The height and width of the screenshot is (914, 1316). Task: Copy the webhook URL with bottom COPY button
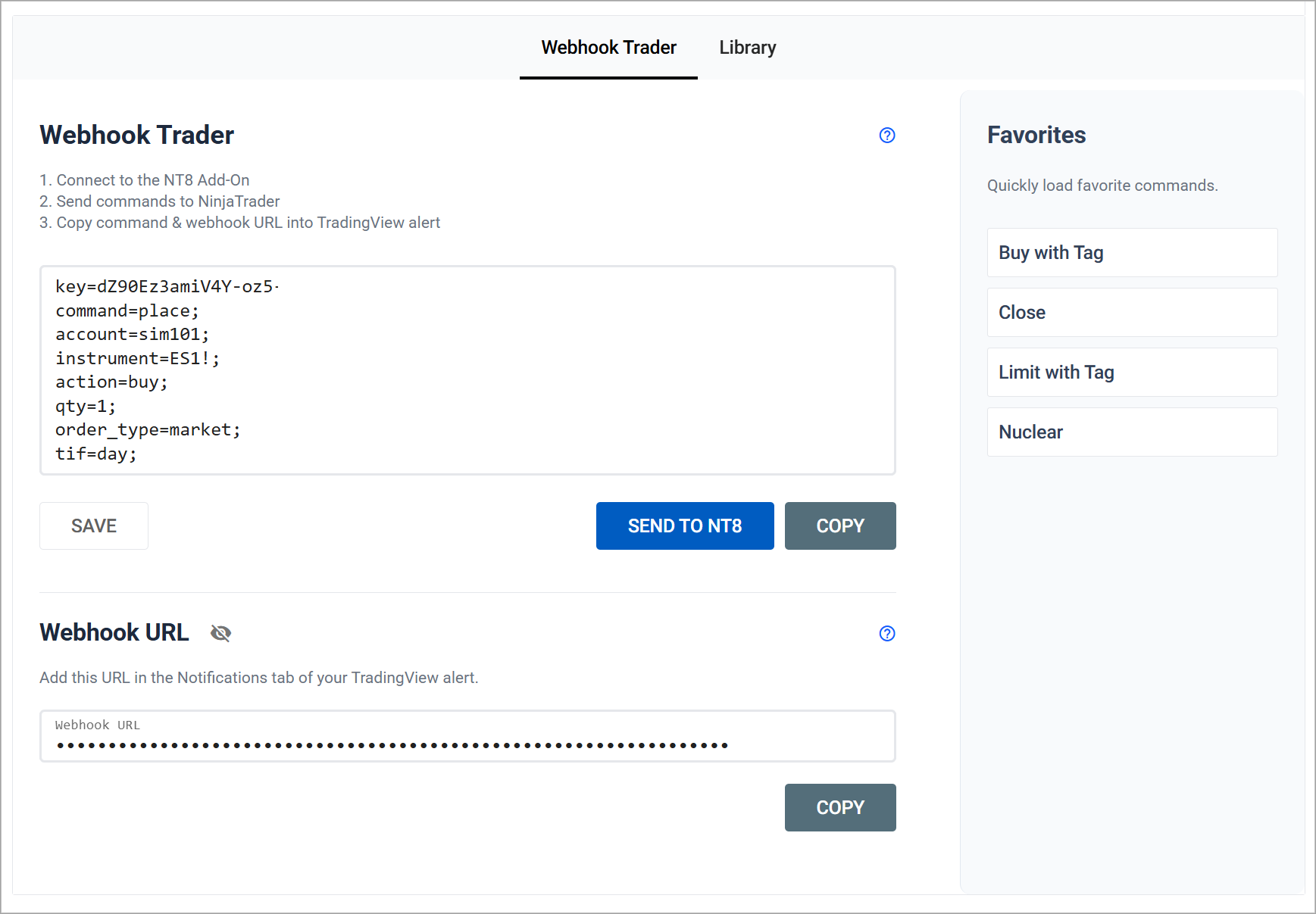839,808
